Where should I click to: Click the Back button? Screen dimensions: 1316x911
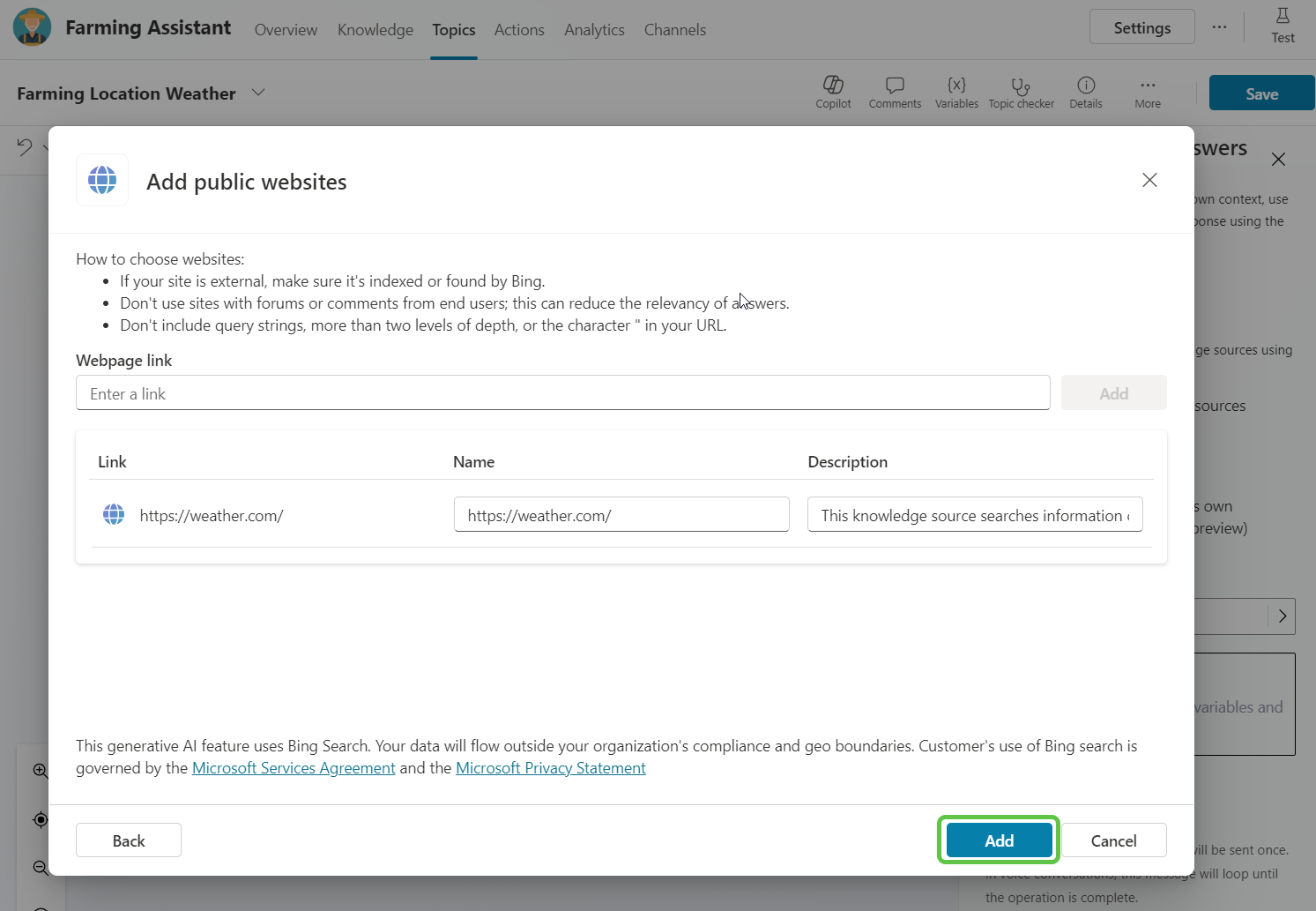129,840
